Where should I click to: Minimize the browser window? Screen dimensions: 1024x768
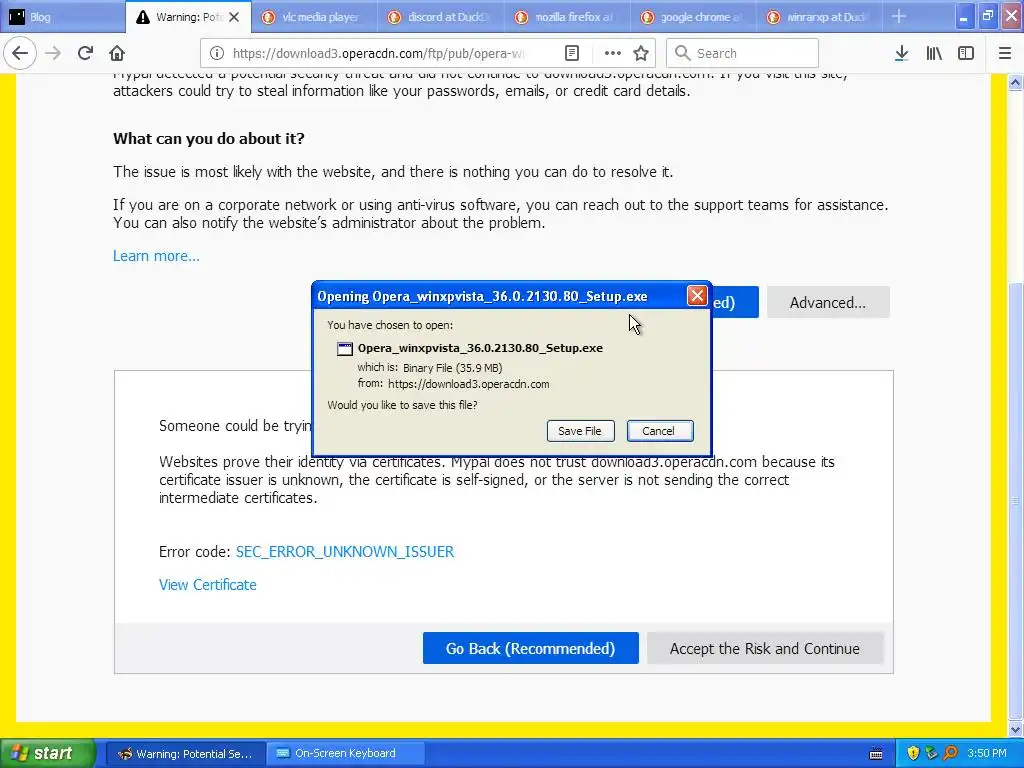pyautogui.click(x=964, y=16)
